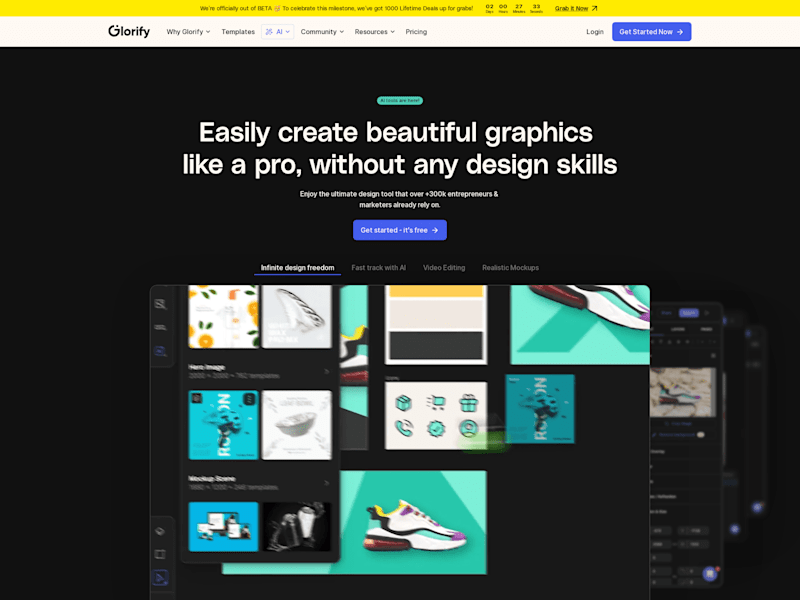
Task: Click arrow icon in Get Started Now button
Action: pos(680,32)
